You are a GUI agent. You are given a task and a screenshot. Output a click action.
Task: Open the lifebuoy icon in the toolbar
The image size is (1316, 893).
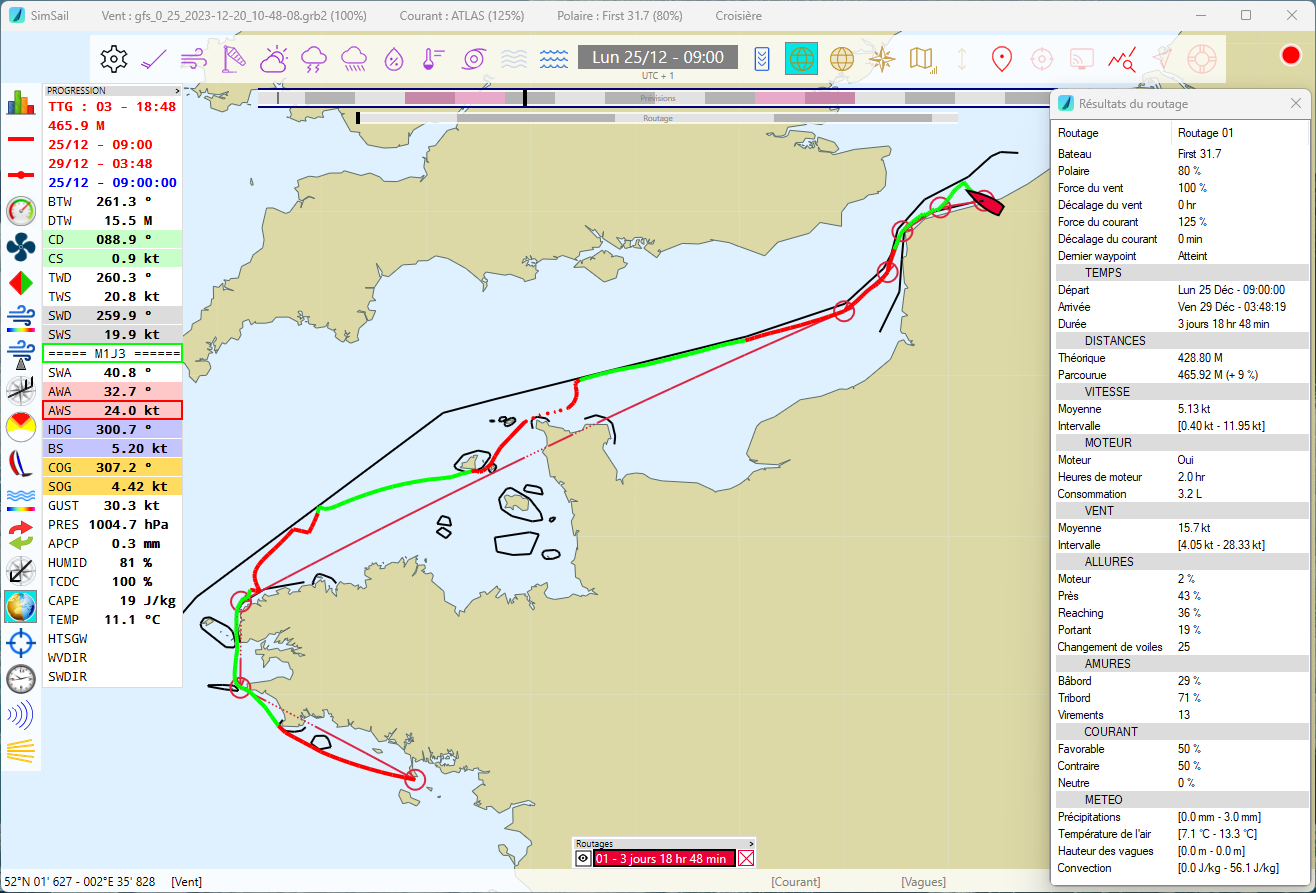point(1200,59)
